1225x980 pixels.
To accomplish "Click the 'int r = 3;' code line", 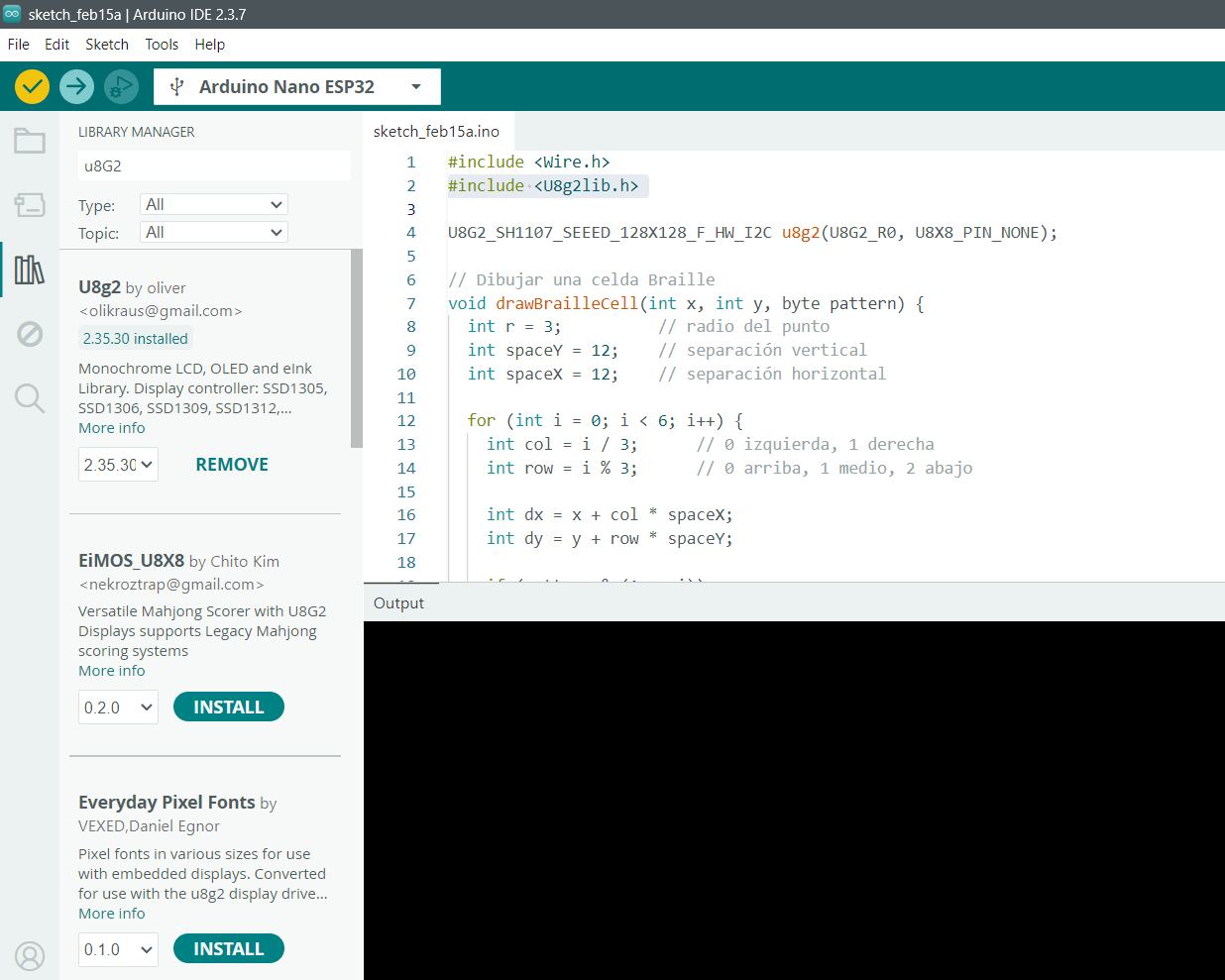I will tap(514, 326).
